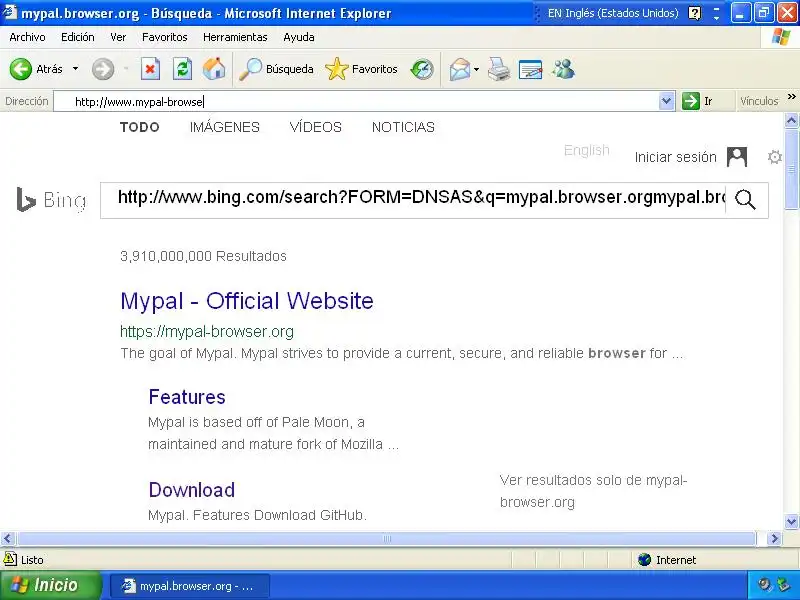Open the History clock icon

(x=422, y=69)
